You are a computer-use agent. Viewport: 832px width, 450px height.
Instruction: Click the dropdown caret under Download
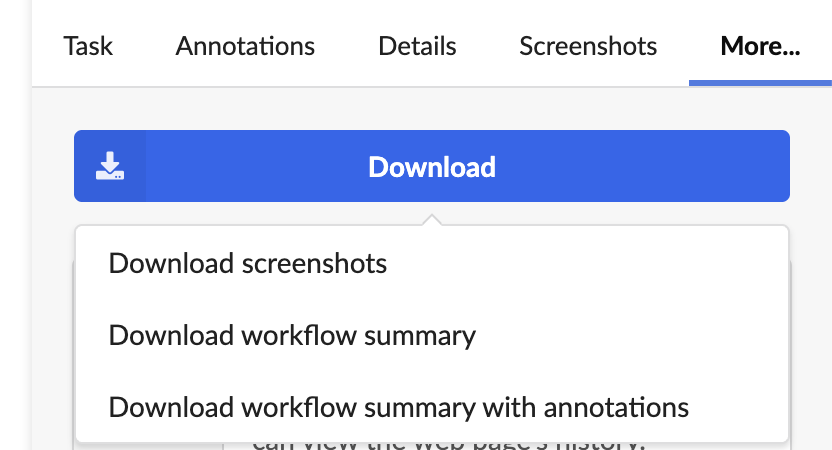pos(432,220)
